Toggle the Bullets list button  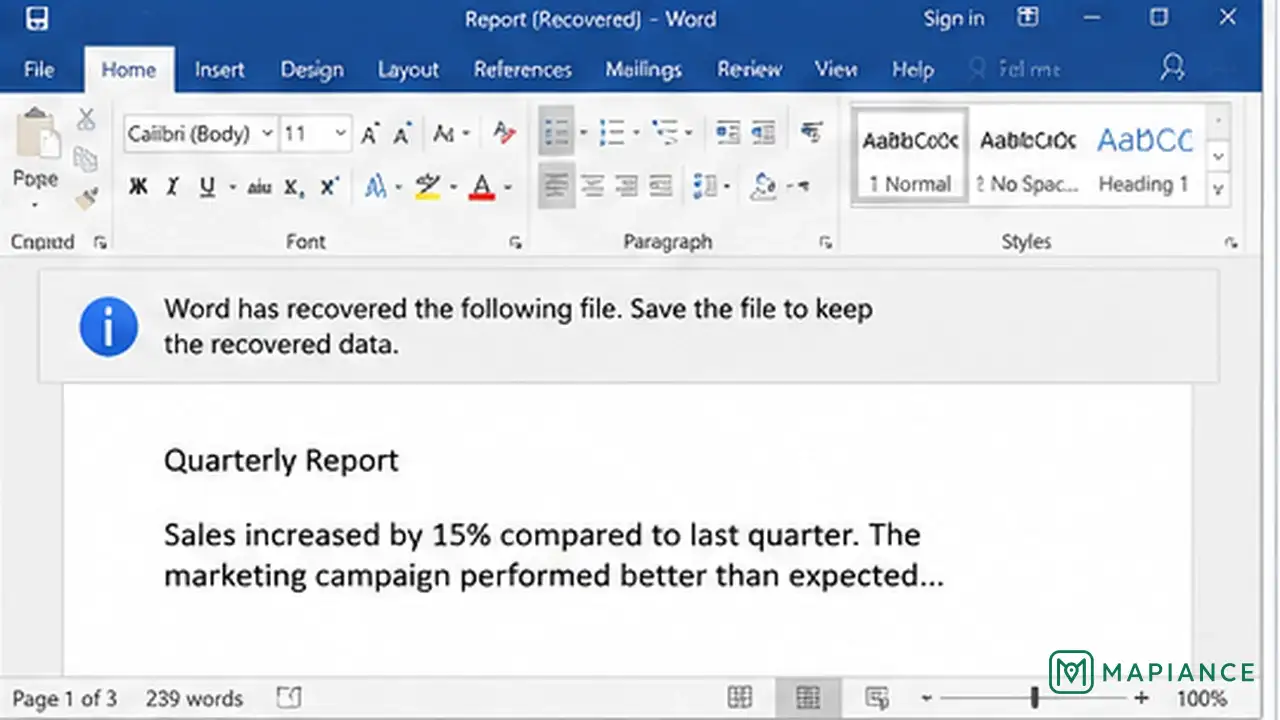click(556, 132)
